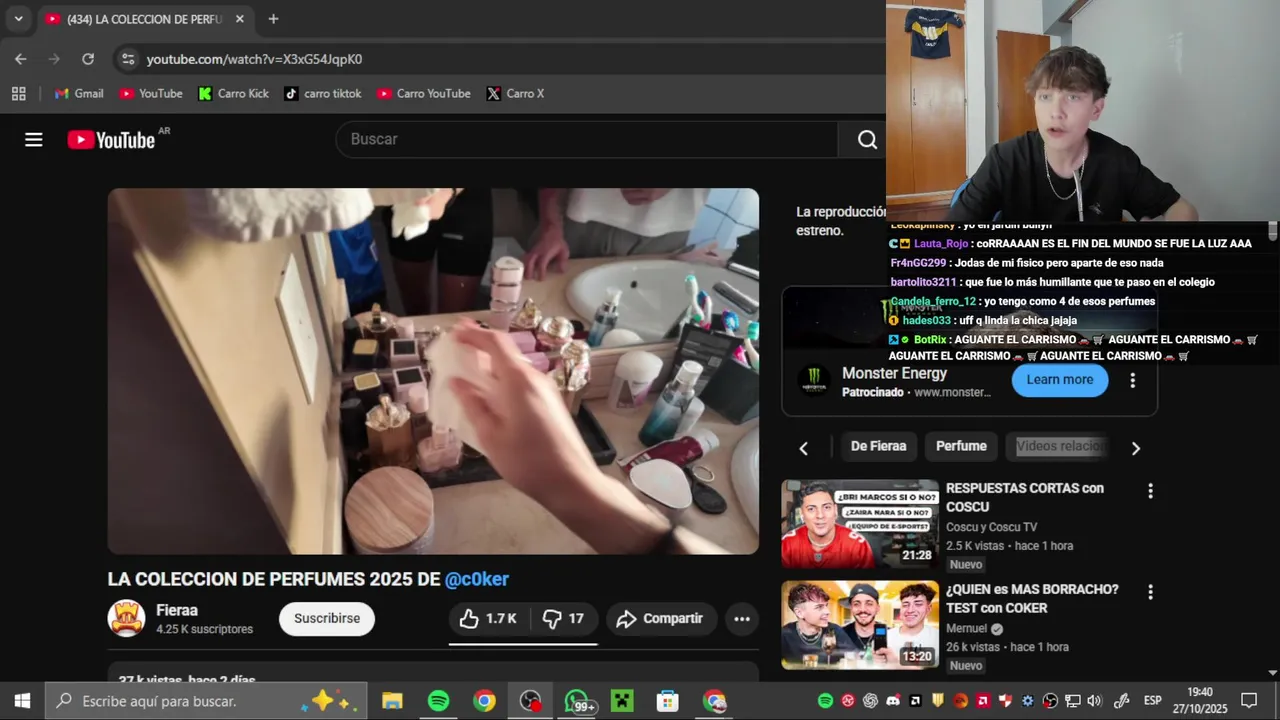Go back using browser back arrow

[x=21, y=59]
